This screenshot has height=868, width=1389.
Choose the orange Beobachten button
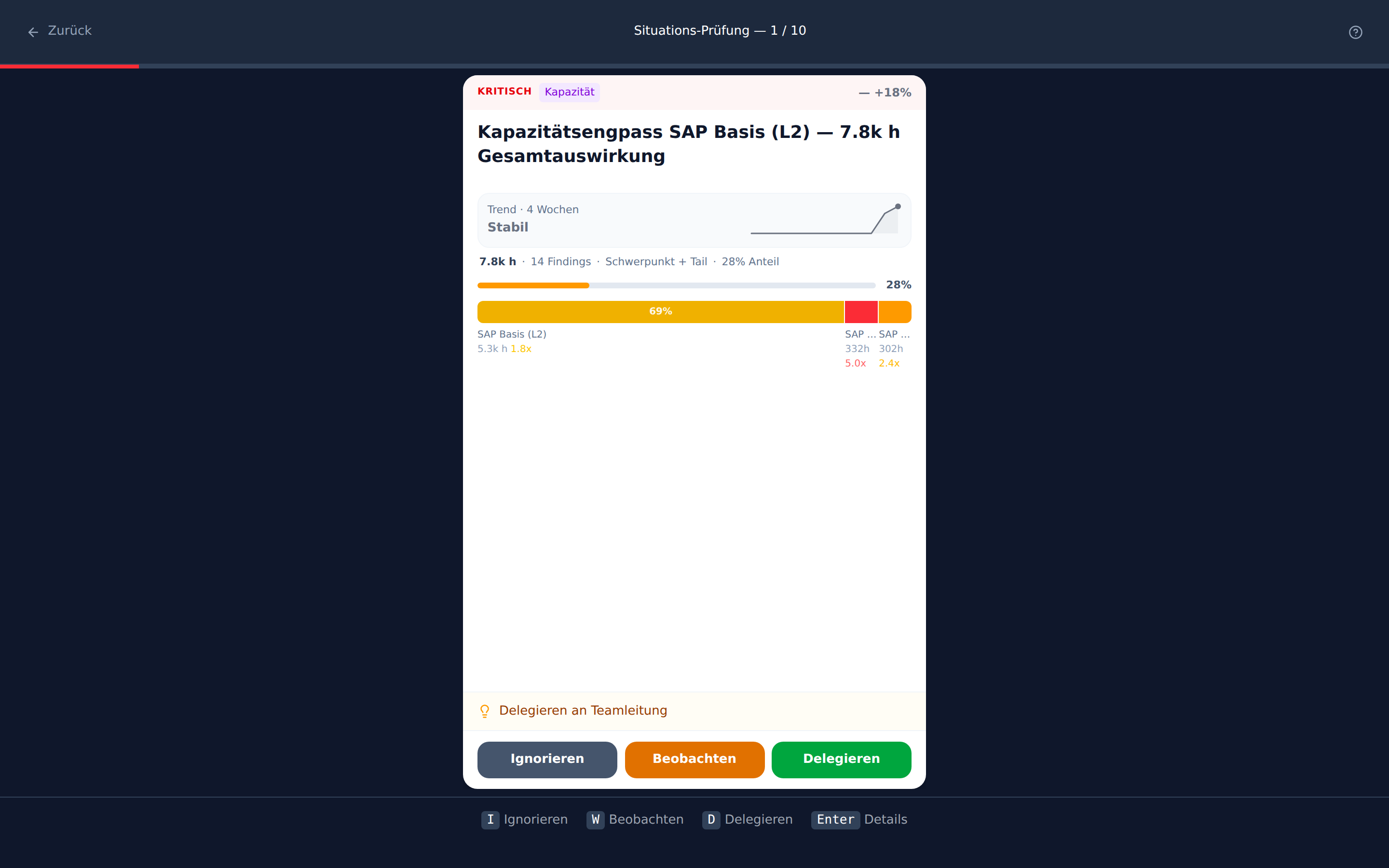[x=694, y=759]
